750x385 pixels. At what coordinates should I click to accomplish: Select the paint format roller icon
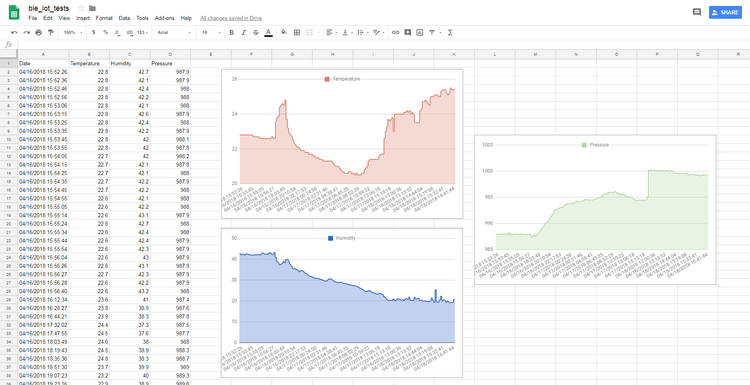[51, 33]
